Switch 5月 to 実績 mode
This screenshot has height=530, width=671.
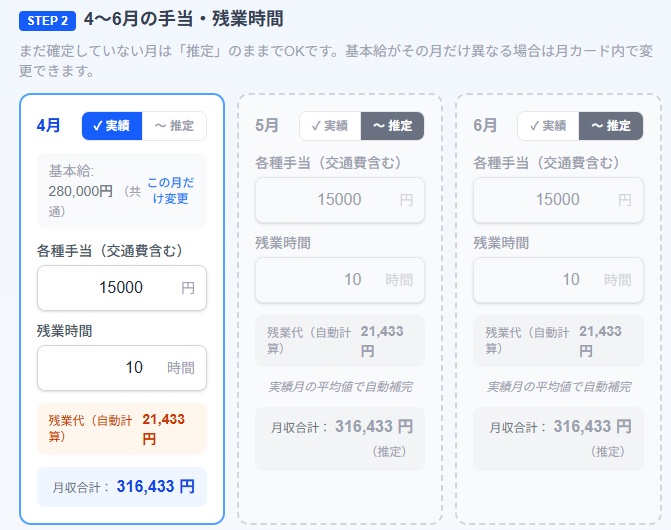pyautogui.click(x=330, y=126)
